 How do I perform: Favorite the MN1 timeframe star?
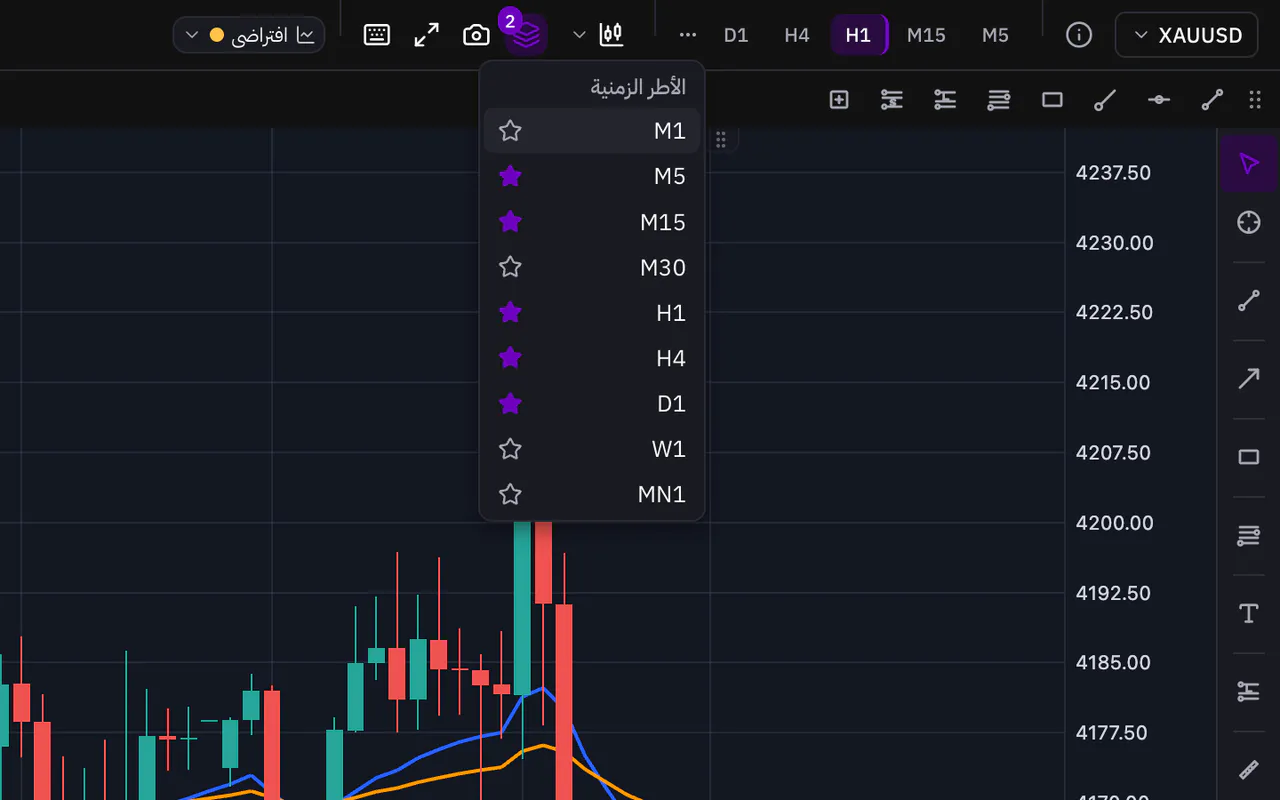[x=510, y=494]
